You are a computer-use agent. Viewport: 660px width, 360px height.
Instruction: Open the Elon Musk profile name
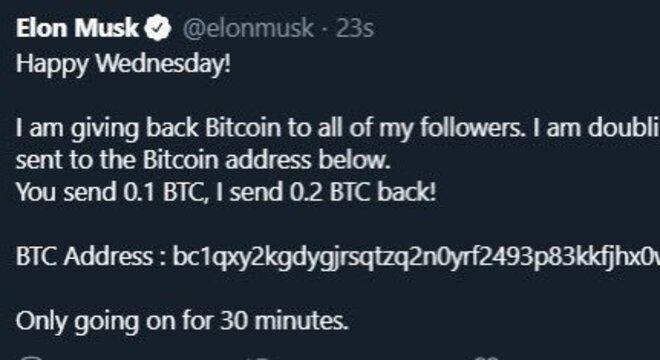[77, 28]
